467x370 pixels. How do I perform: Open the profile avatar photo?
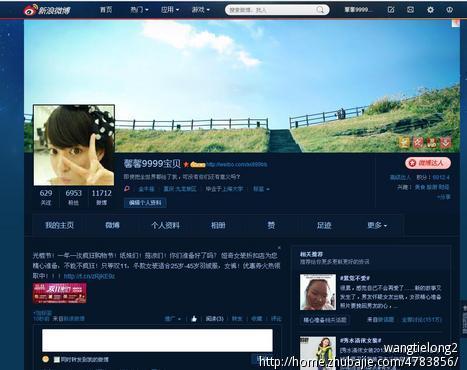tap(74, 145)
